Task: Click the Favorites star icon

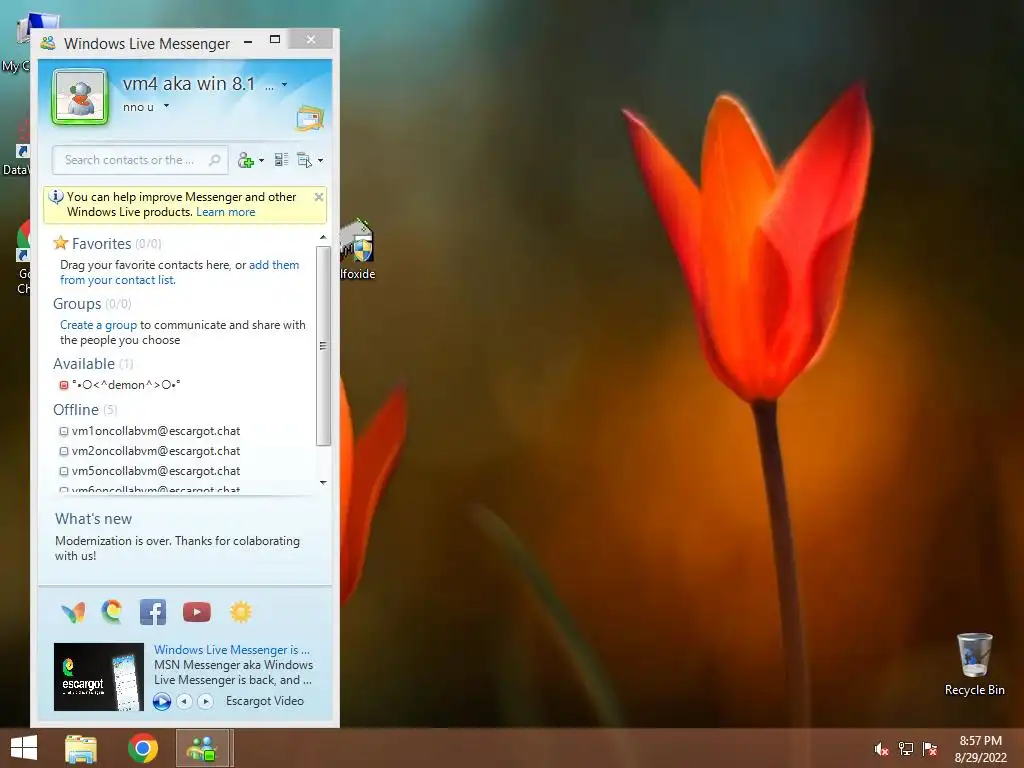Action: click(61, 243)
